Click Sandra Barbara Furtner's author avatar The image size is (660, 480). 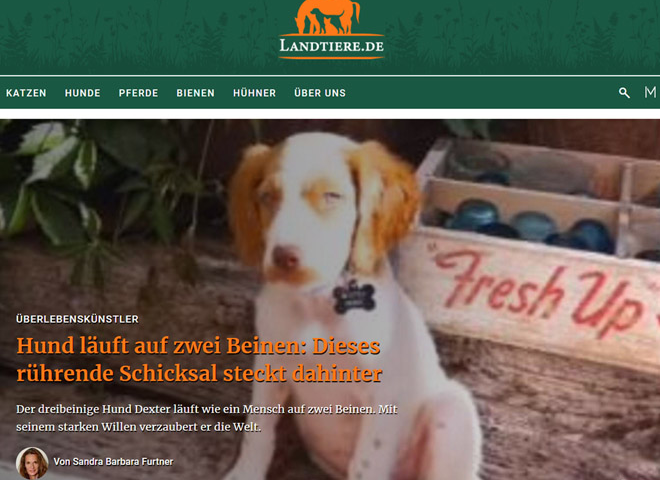pyautogui.click(x=32, y=463)
